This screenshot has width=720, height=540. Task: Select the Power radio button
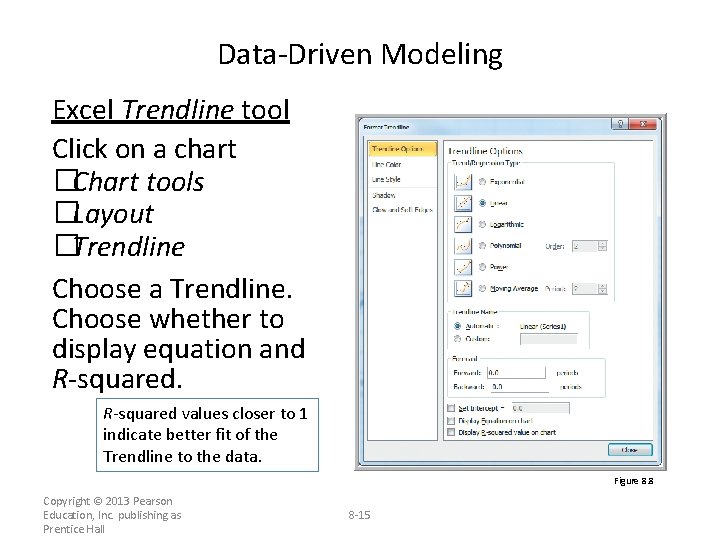[x=482, y=267]
